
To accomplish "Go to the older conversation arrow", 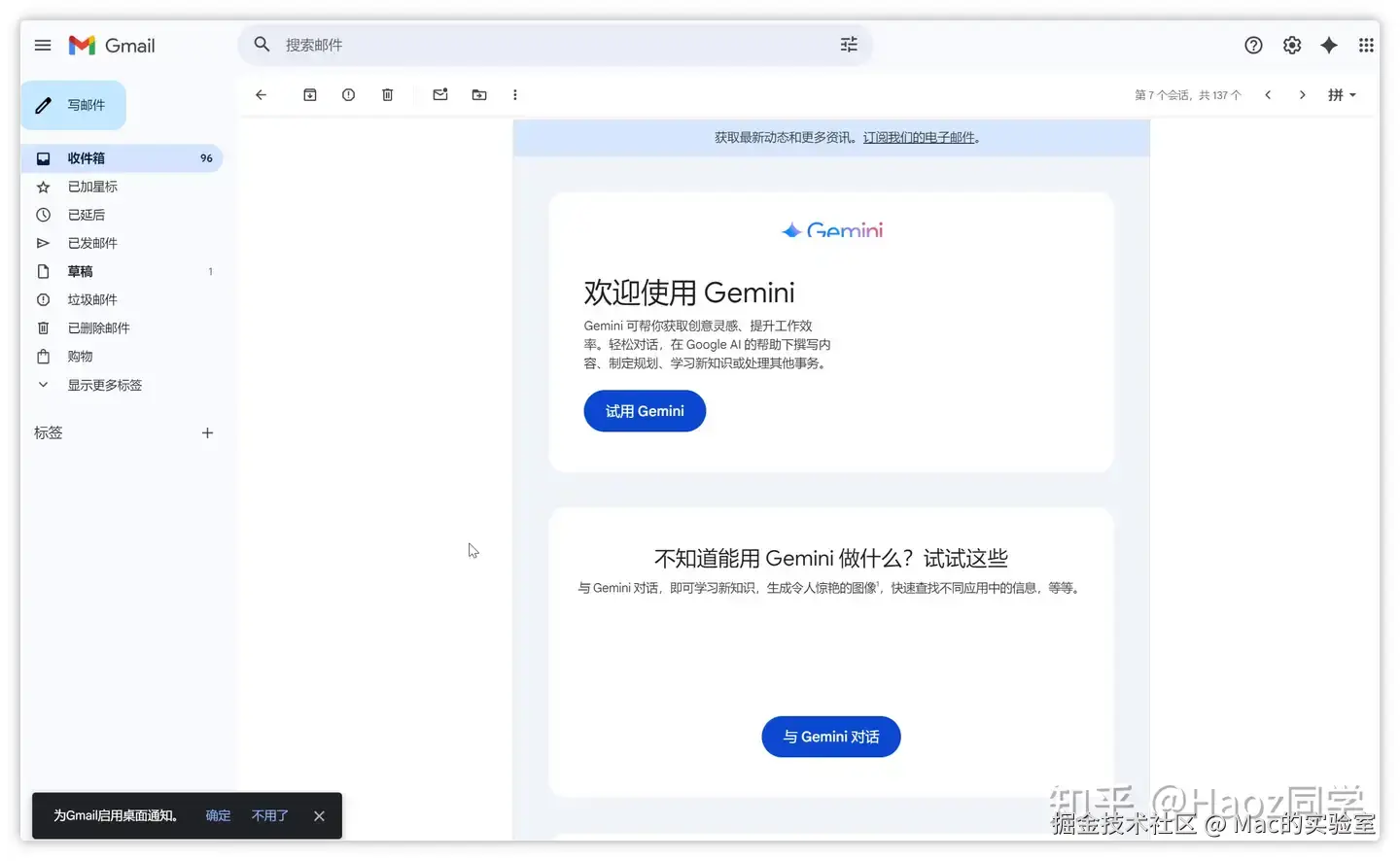I will pos(1303,95).
